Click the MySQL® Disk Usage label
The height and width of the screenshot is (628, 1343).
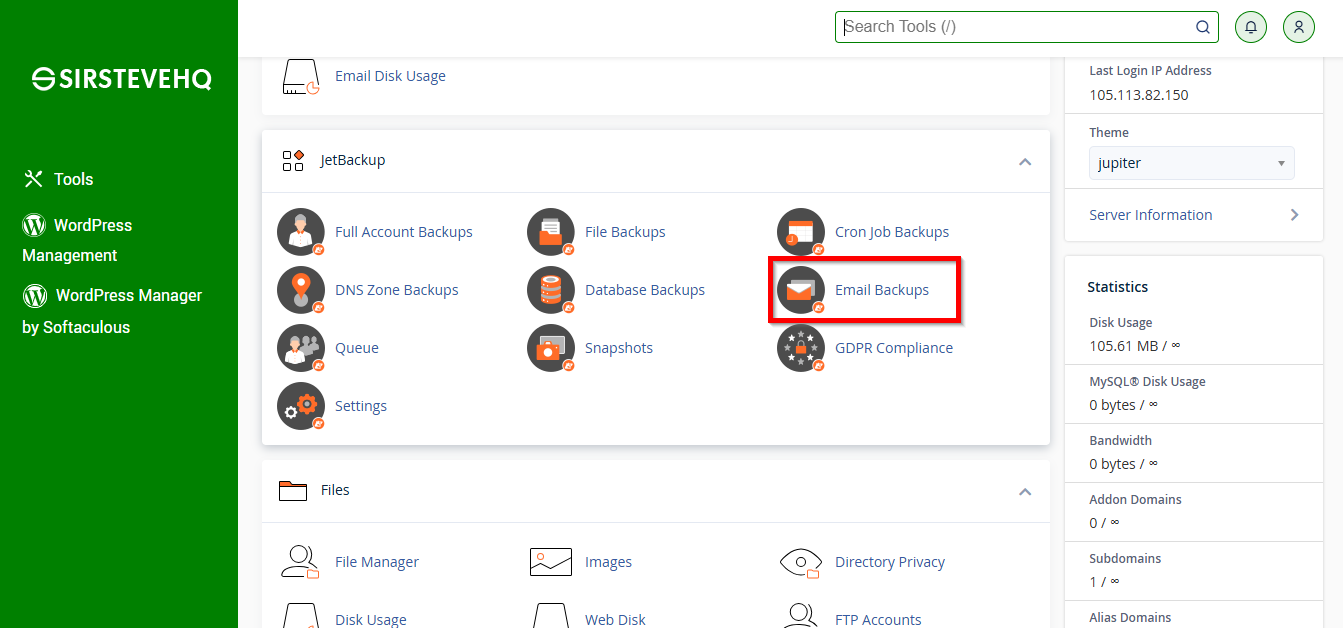point(1147,382)
